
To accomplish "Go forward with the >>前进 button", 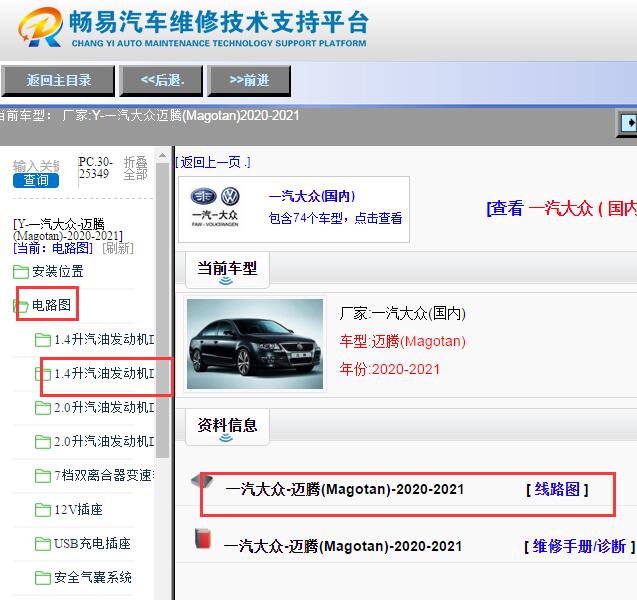I will [x=249, y=80].
